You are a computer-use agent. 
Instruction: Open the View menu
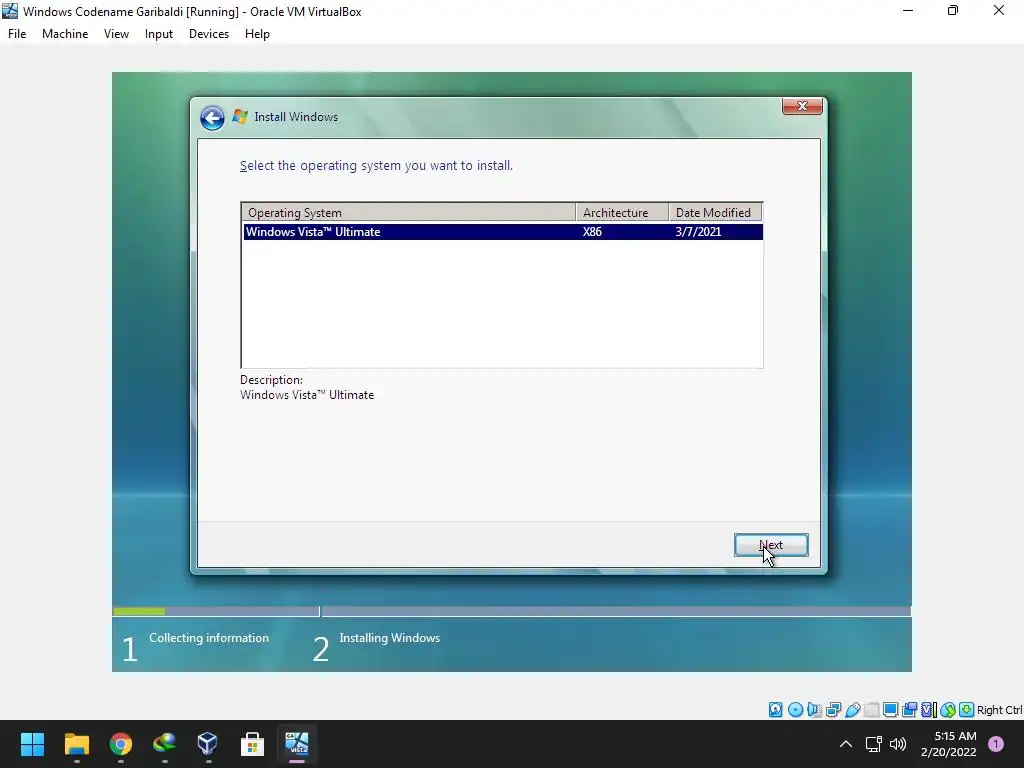click(x=116, y=34)
